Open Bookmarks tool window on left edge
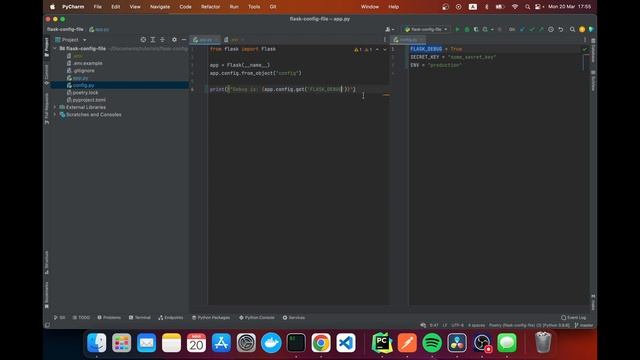Image resolution: width=640 pixels, height=360 pixels. pyautogui.click(x=47, y=295)
